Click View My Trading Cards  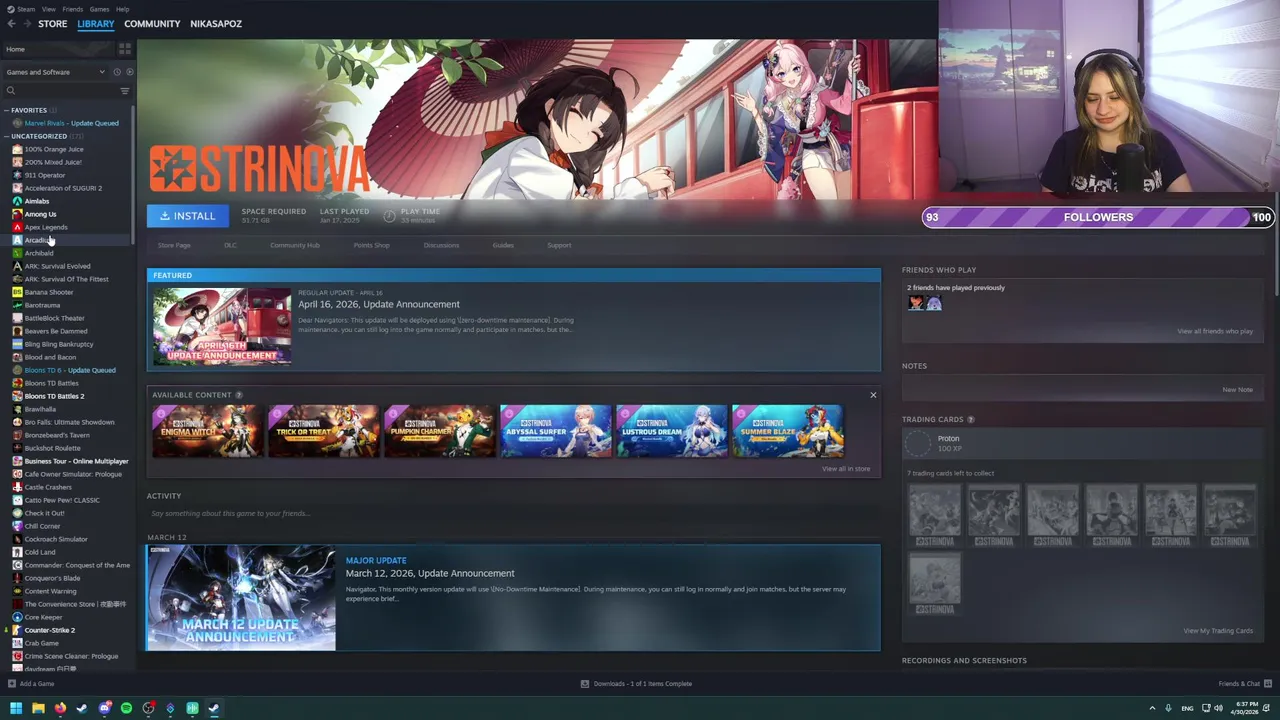tap(1218, 631)
